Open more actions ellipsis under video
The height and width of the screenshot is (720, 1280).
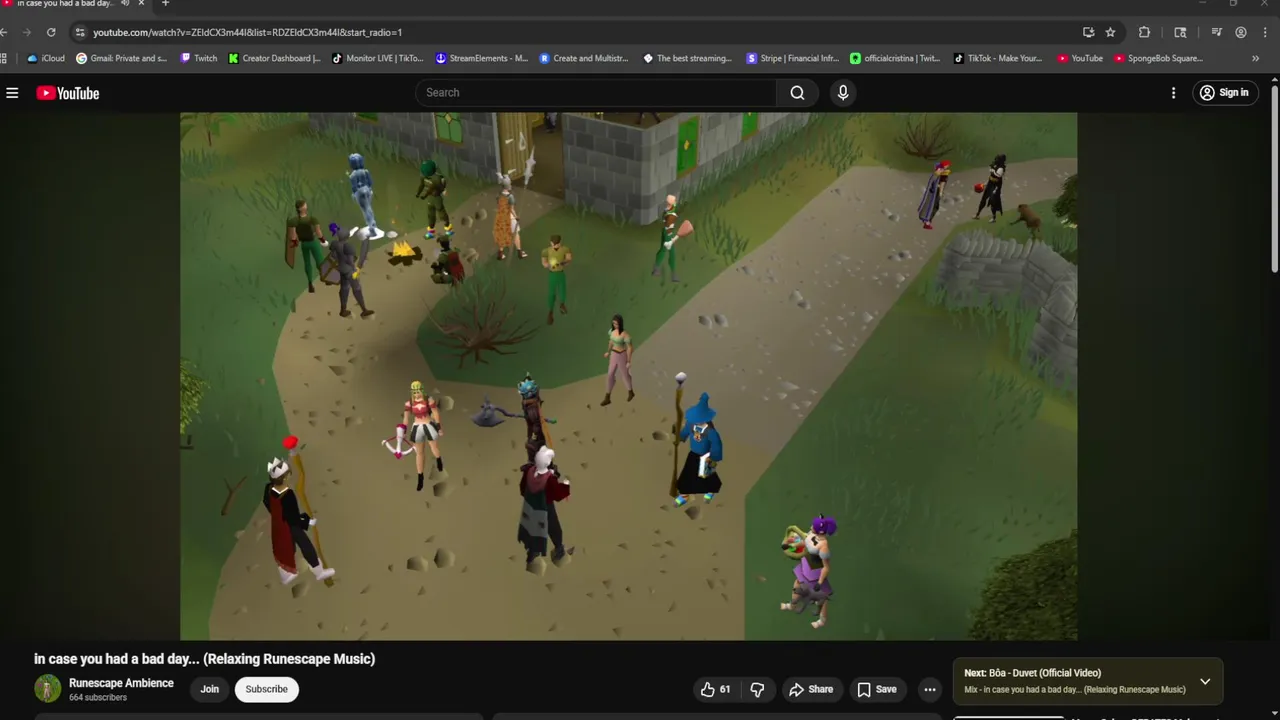pyautogui.click(x=930, y=689)
